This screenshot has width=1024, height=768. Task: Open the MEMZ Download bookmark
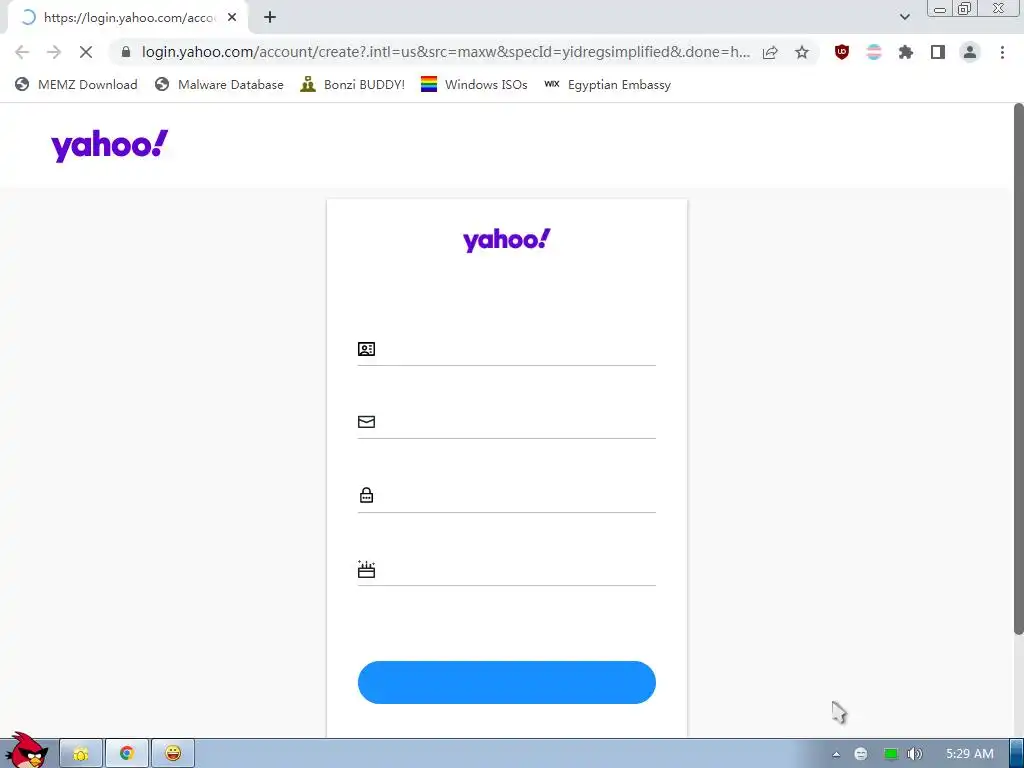point(76,84)
